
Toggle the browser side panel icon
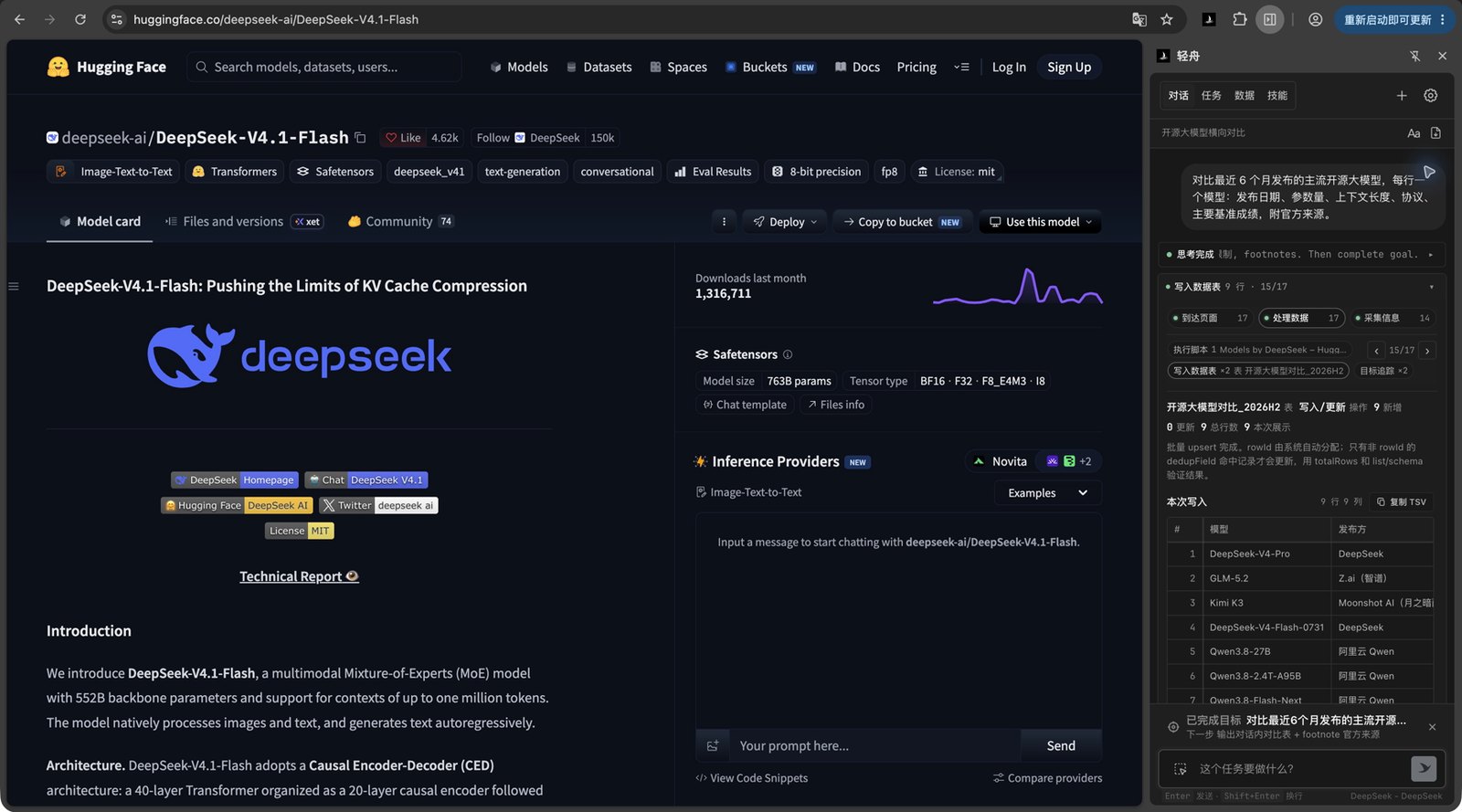coord(1269,19)
